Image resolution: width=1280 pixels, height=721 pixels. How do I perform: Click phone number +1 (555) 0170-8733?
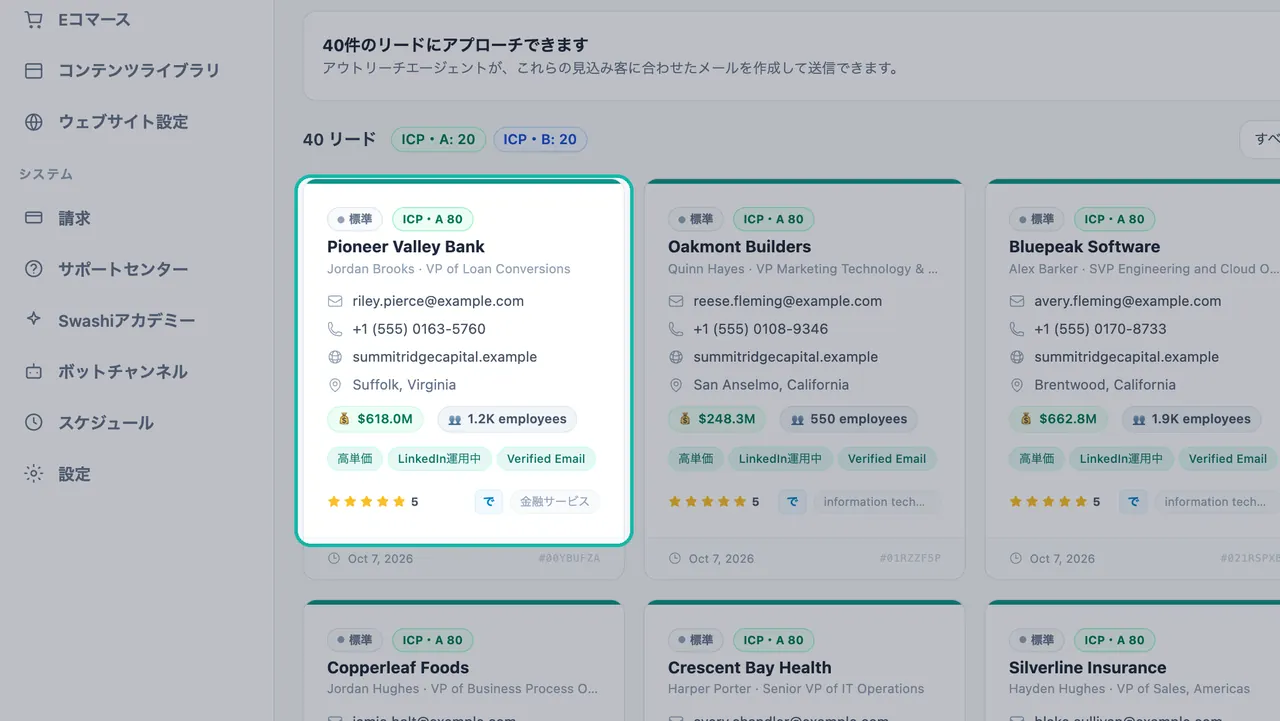(x=1101, y=329)
